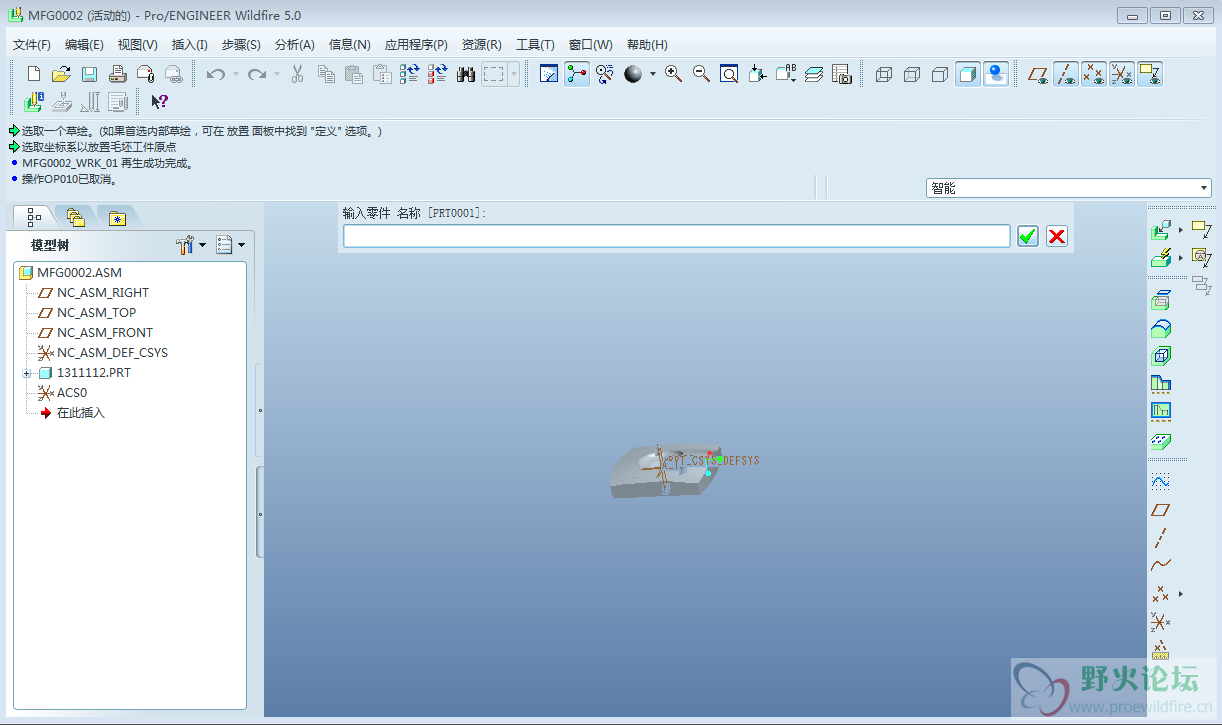Click the binoculars Find icon
The image size is (1222, 725).
click(x=466, y=74)
